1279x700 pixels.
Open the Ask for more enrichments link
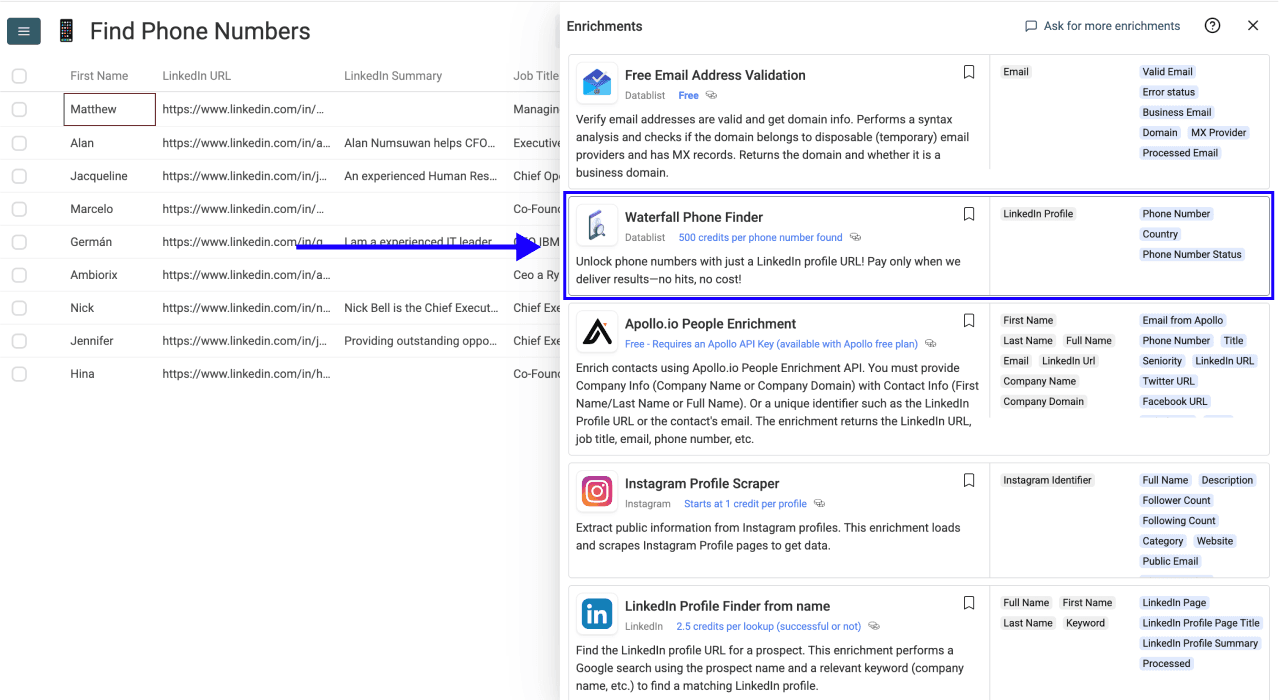pyautogui.click(x=1101, y=25)
